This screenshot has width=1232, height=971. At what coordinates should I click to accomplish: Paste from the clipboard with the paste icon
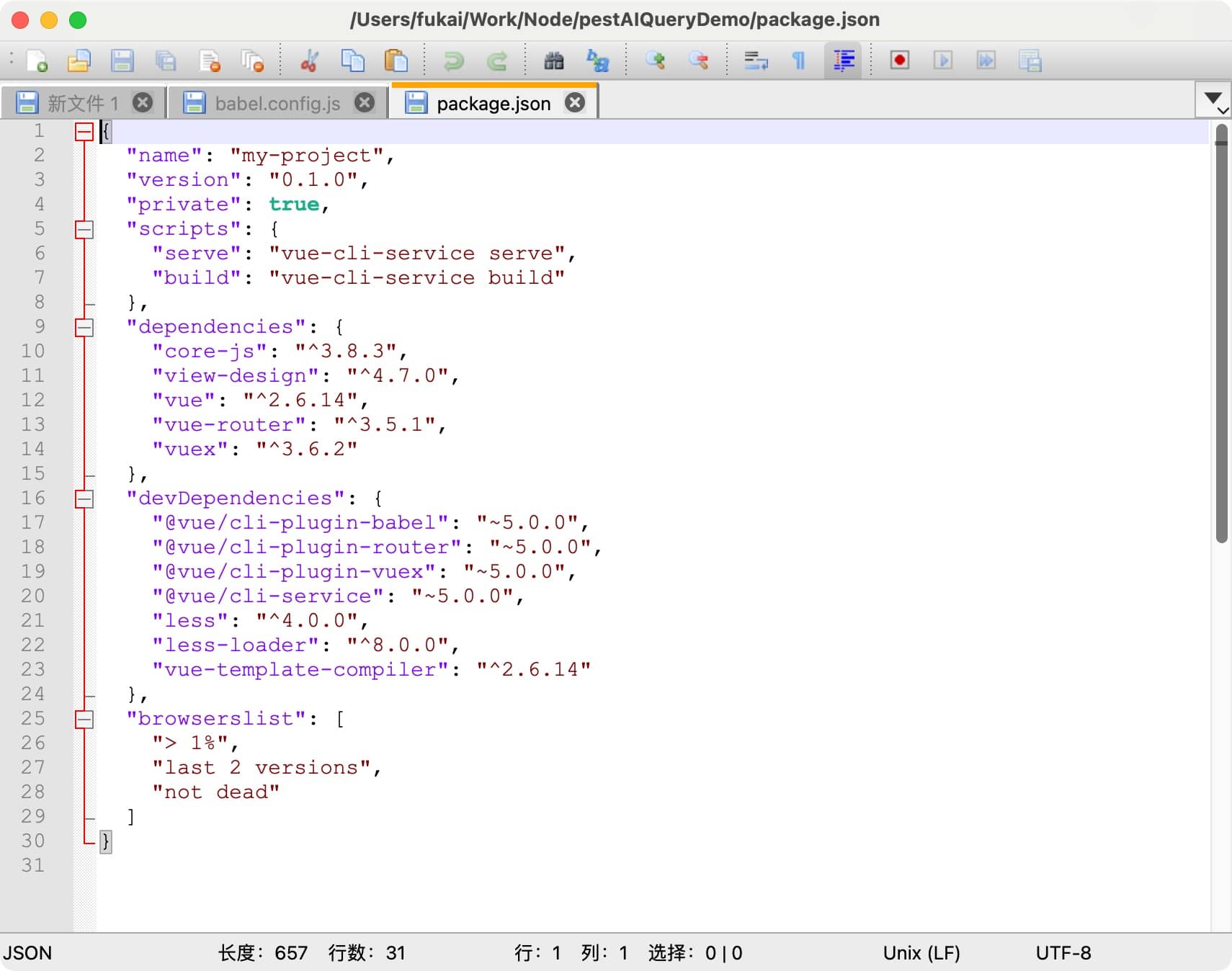tap(396, 61)
